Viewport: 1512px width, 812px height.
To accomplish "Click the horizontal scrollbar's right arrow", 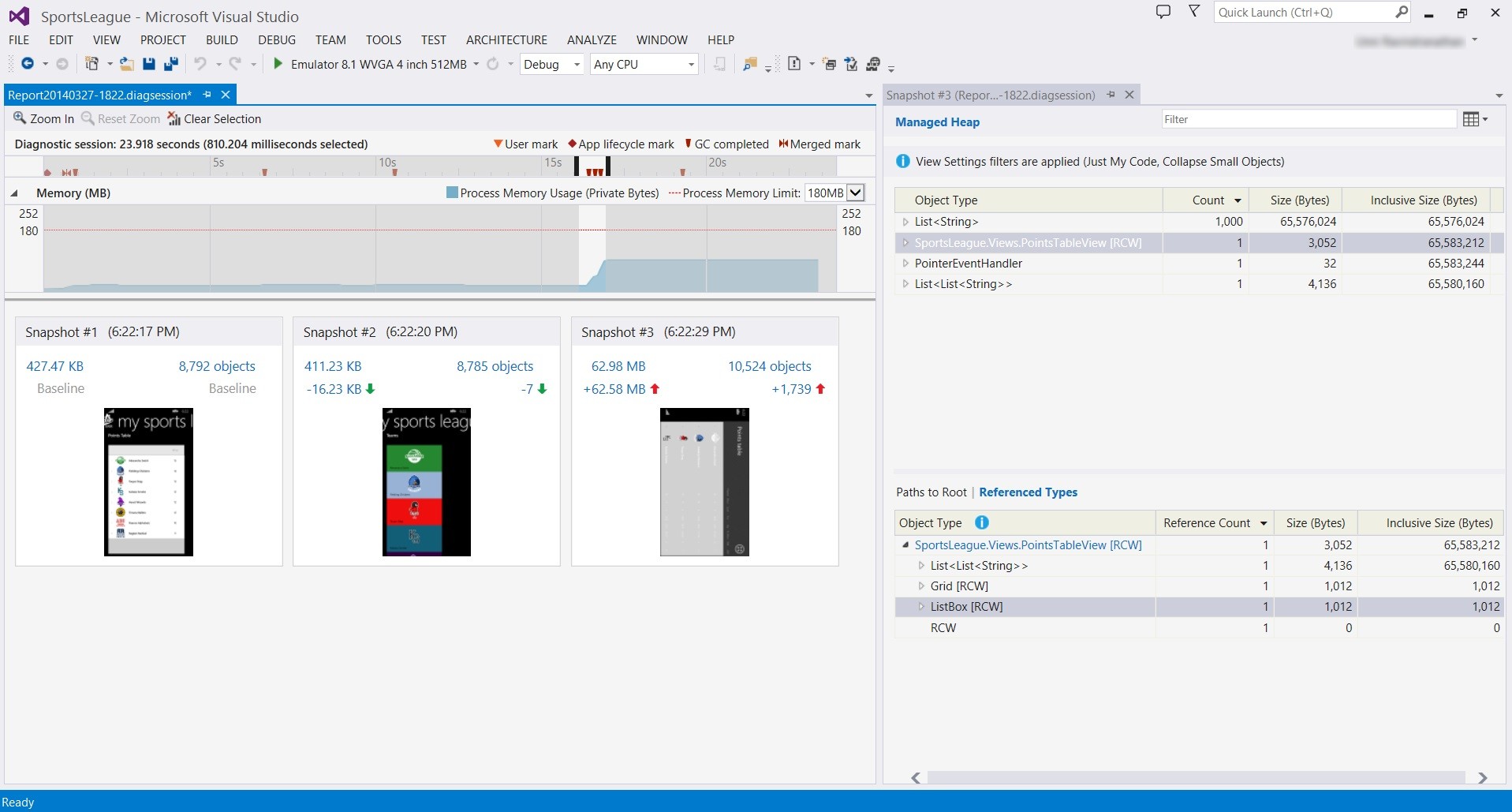I will [1483, 778].
